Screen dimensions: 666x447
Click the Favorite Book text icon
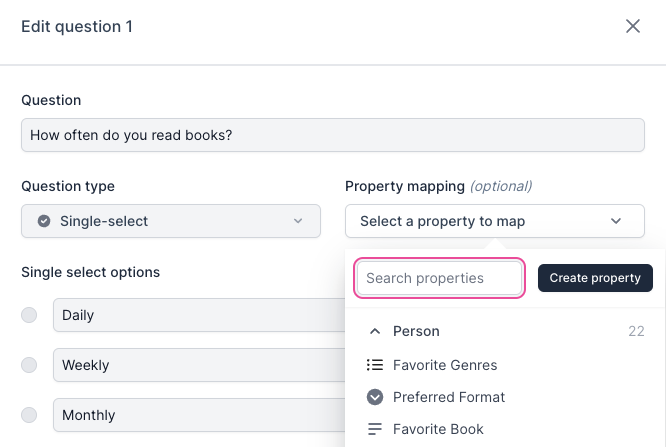pos(375,429)
